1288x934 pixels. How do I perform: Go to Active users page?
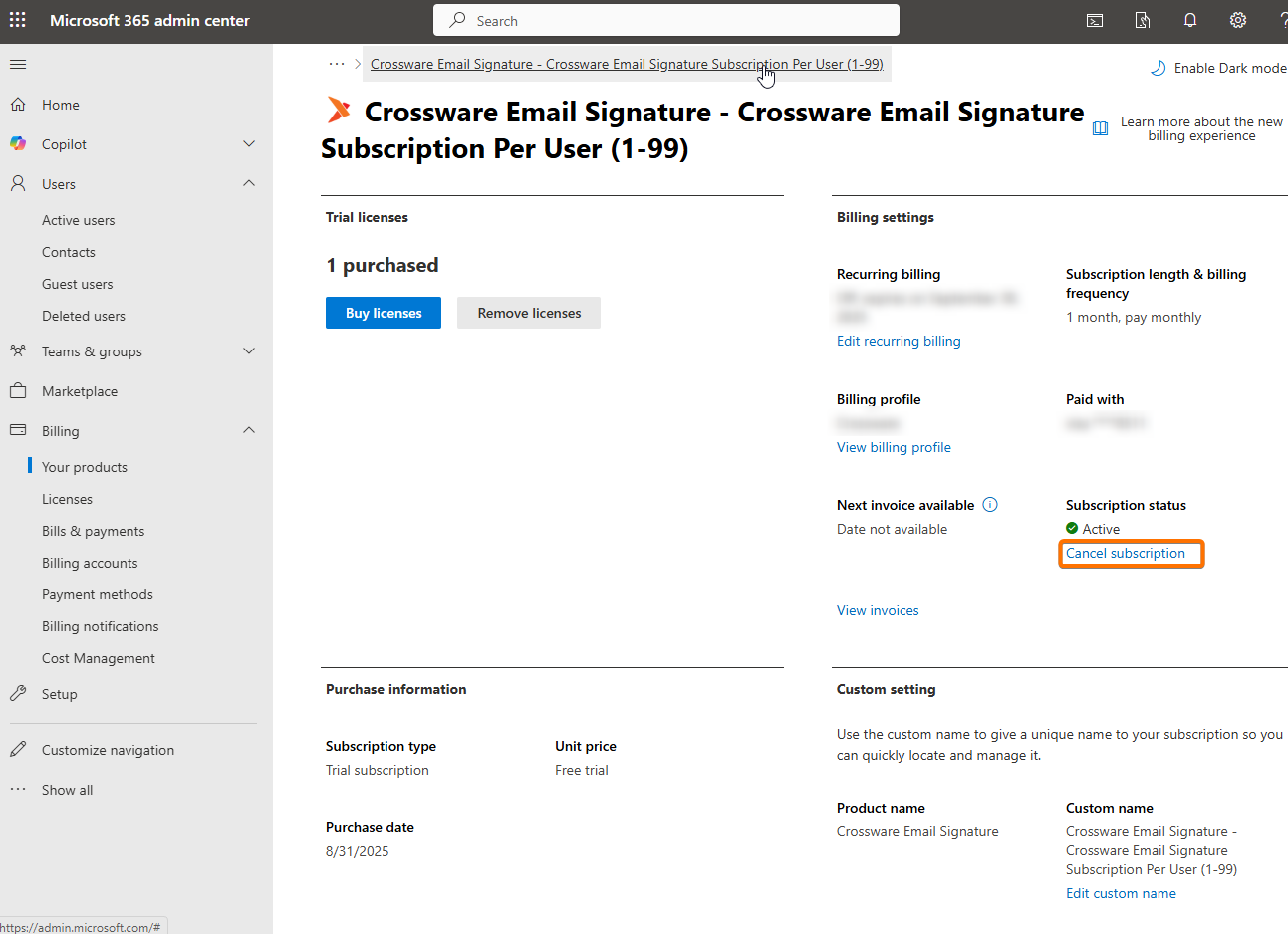tap(78, 220)
